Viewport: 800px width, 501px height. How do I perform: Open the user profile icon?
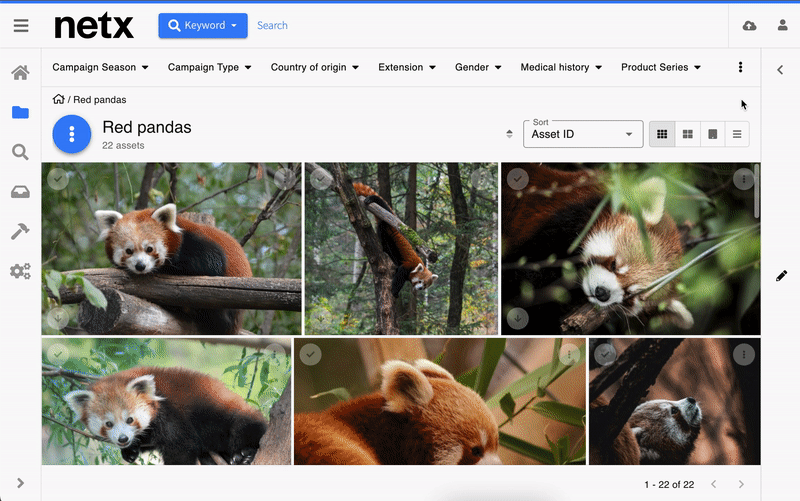click(782, 25)
